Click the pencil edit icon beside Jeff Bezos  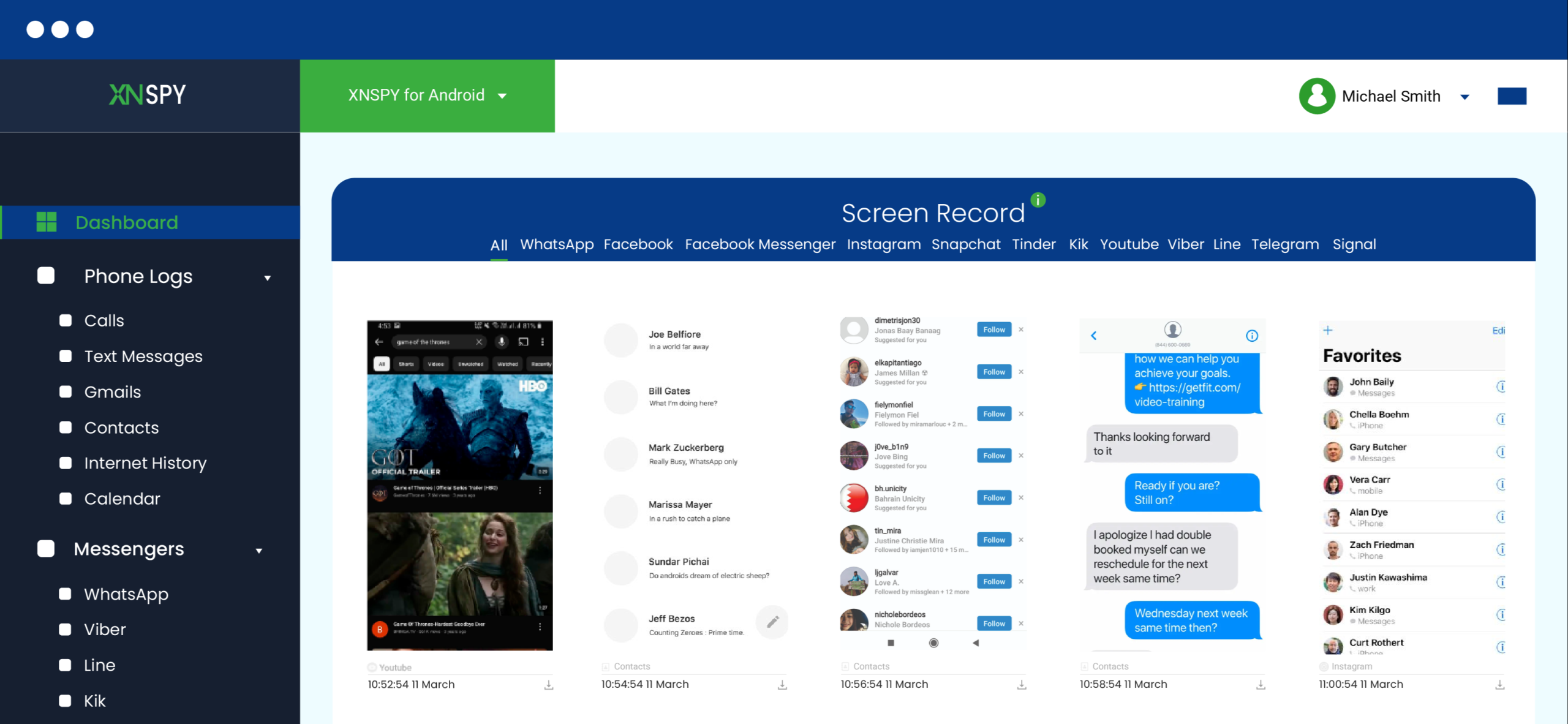tap(772, 622)
